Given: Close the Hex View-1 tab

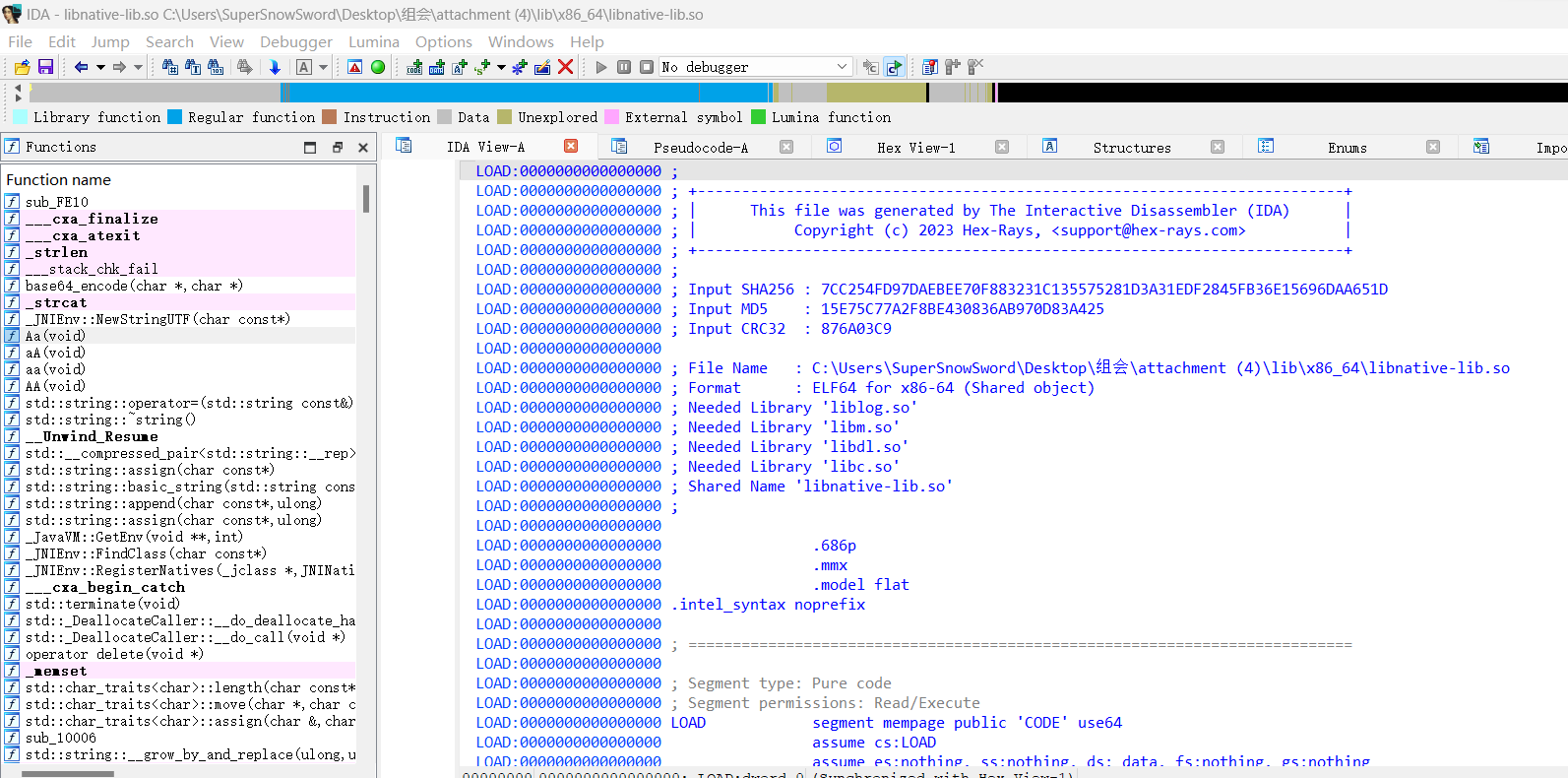Looking at the screenshot, I should tap(1002, 147).
